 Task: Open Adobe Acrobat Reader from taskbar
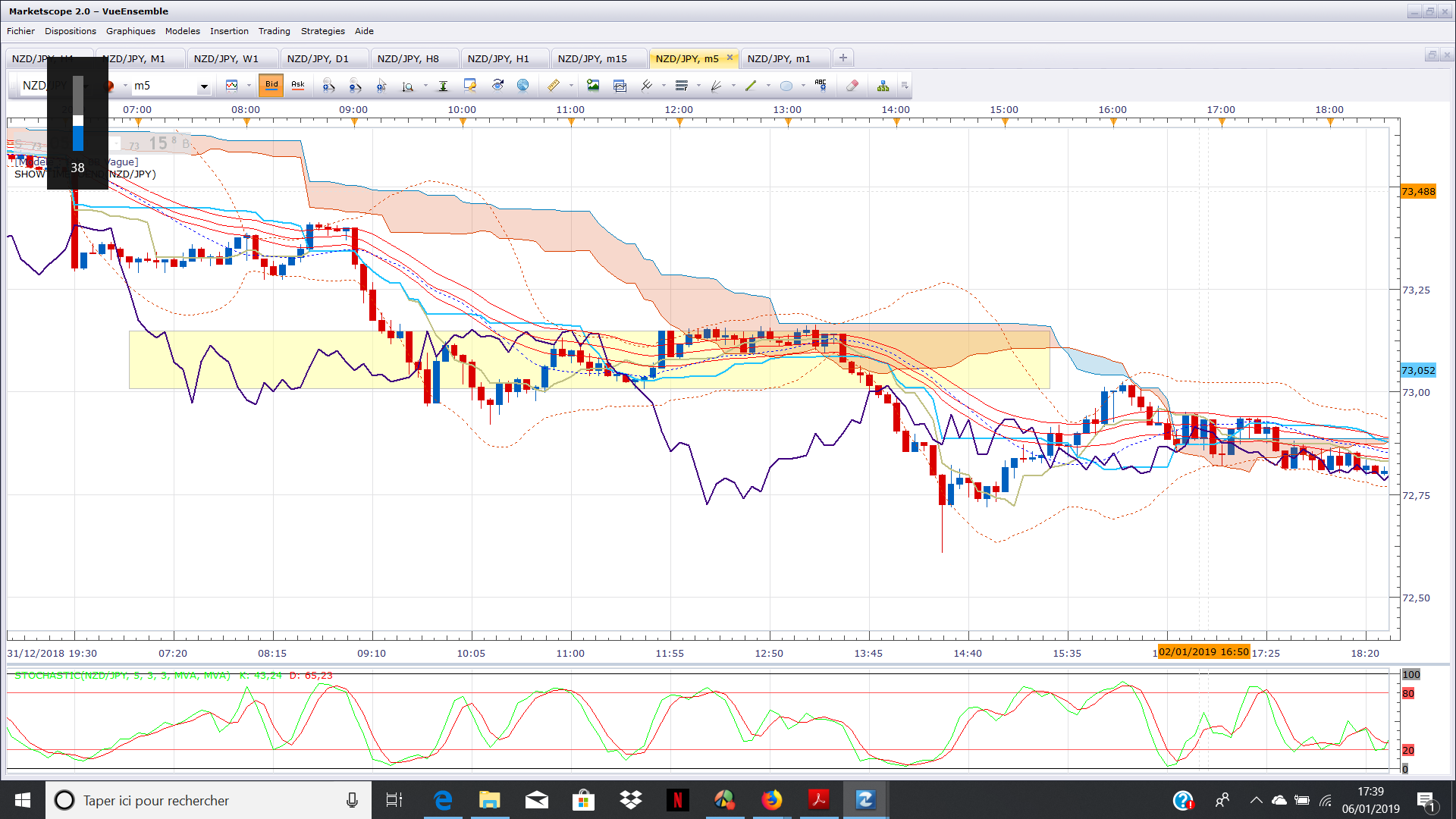(x=818, y=800)
